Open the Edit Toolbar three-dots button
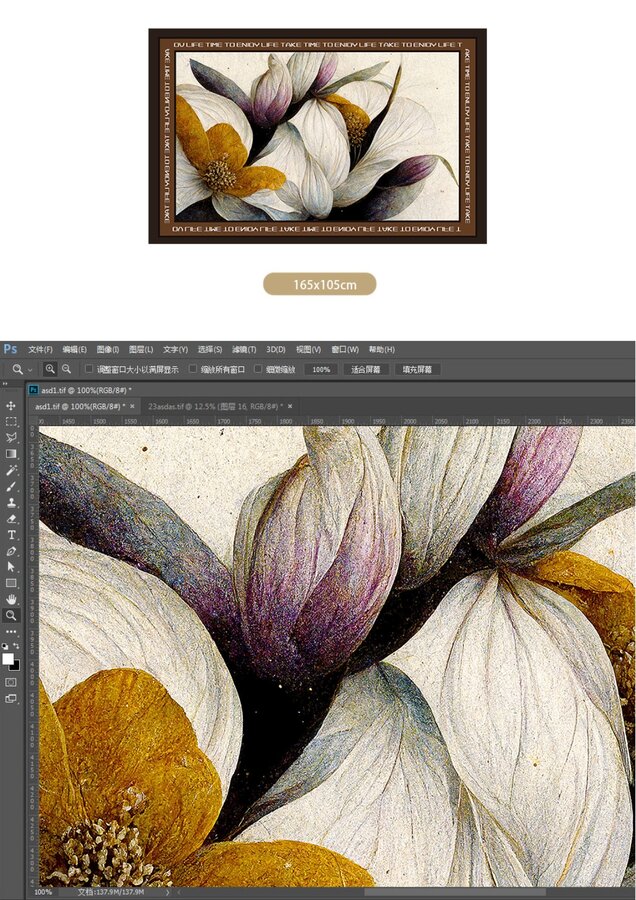Viewport: 636px width, 900px height. point(11,631)
